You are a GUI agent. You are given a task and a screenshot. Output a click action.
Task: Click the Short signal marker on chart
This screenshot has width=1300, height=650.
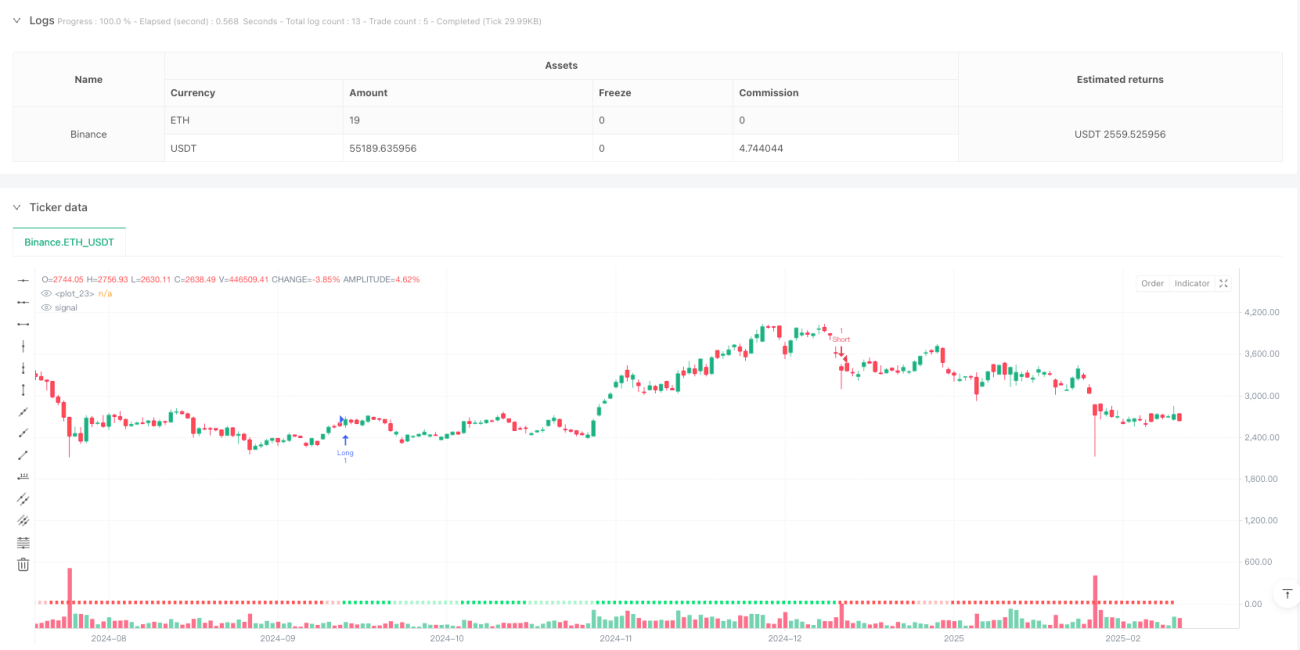[x=841, y=340]
